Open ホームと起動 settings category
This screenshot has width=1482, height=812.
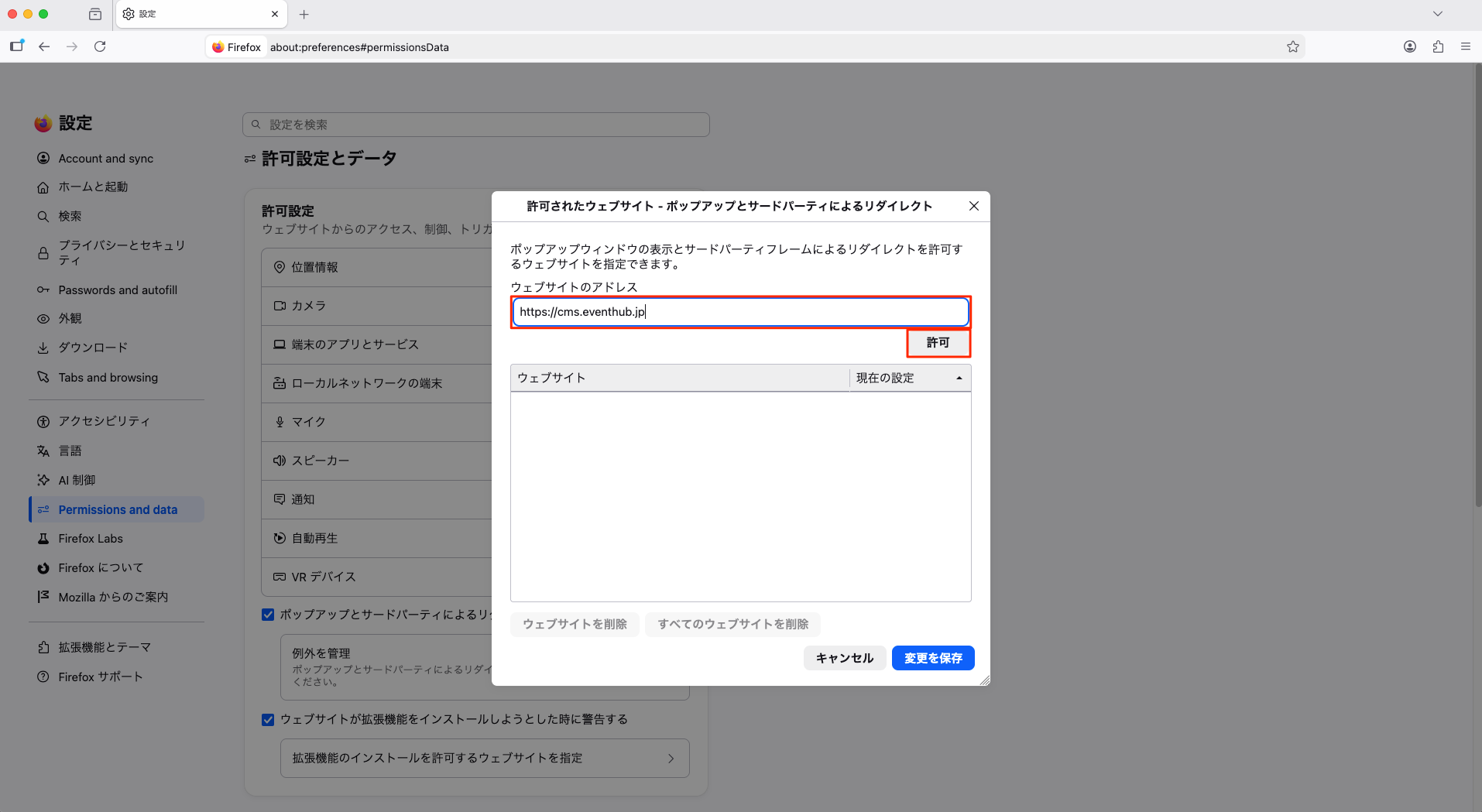(x=117, y=187)
